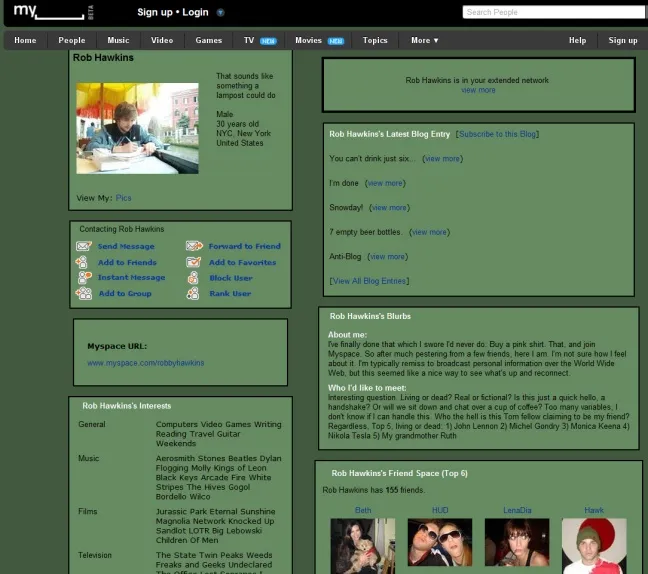This screenshot has height=574, width=648.
Task: Click the 'Rob Hawkins' profile name heading
Action: pyautogui.click(x=103, y=57)
